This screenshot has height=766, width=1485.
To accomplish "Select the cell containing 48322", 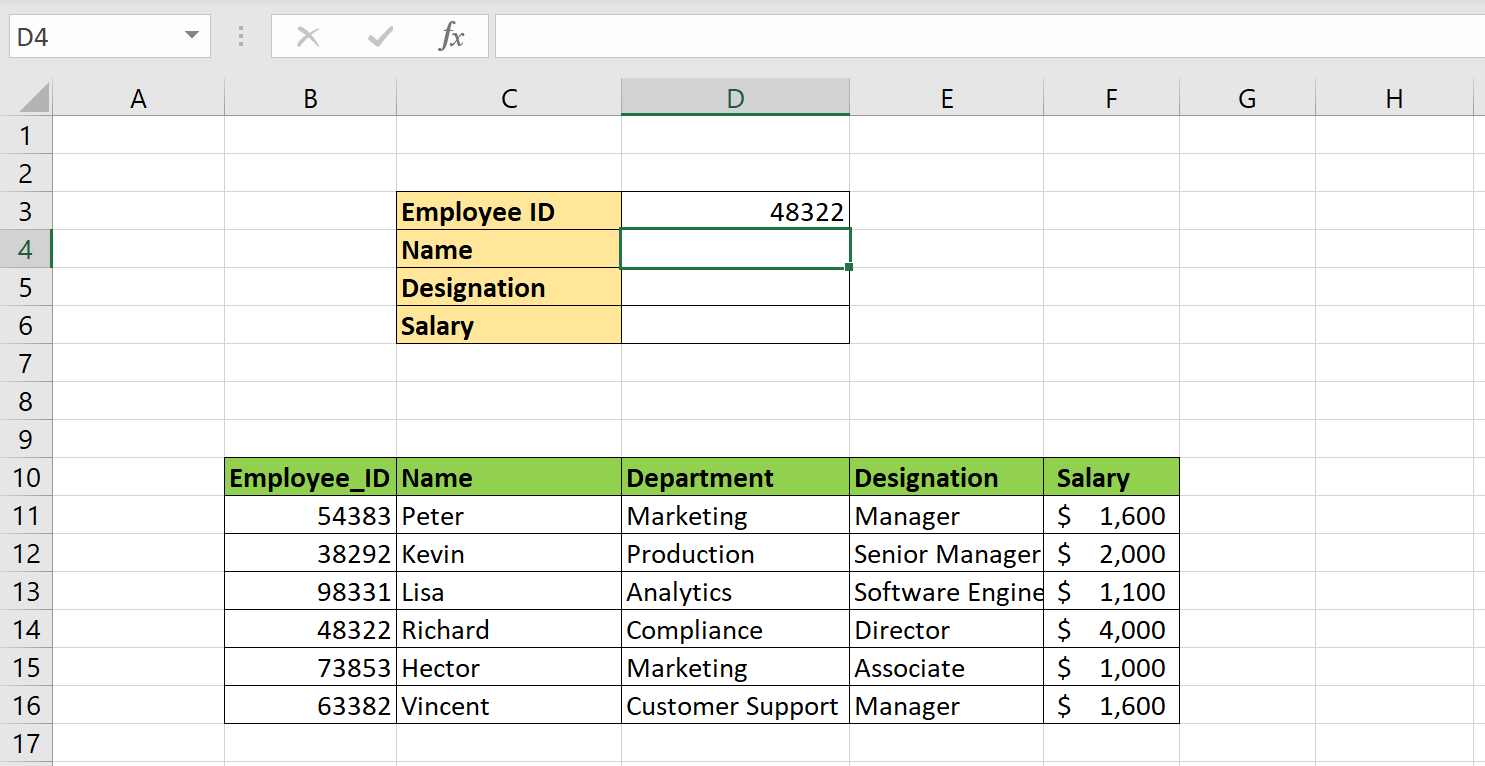I will [735, 211].
